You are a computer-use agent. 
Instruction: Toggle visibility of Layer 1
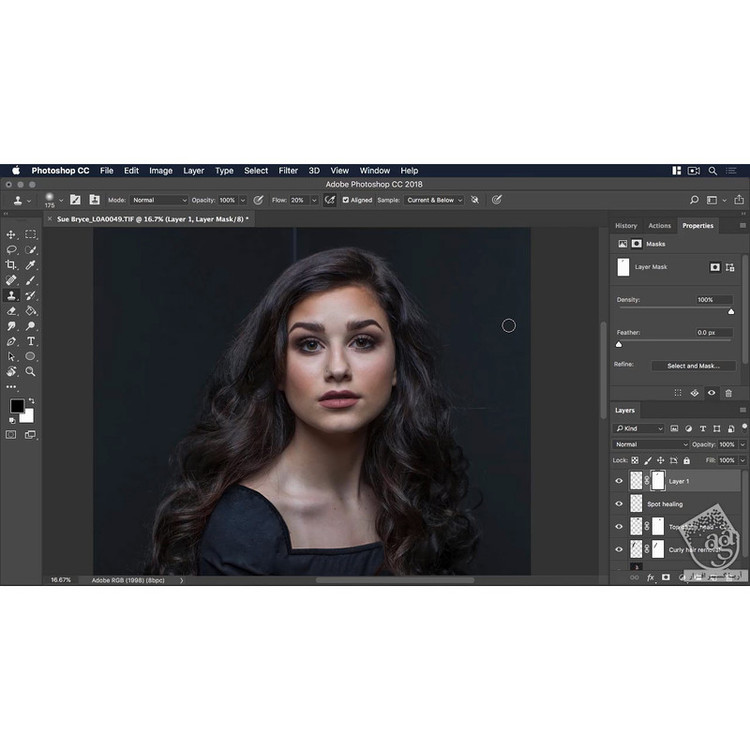coord(619,481)
